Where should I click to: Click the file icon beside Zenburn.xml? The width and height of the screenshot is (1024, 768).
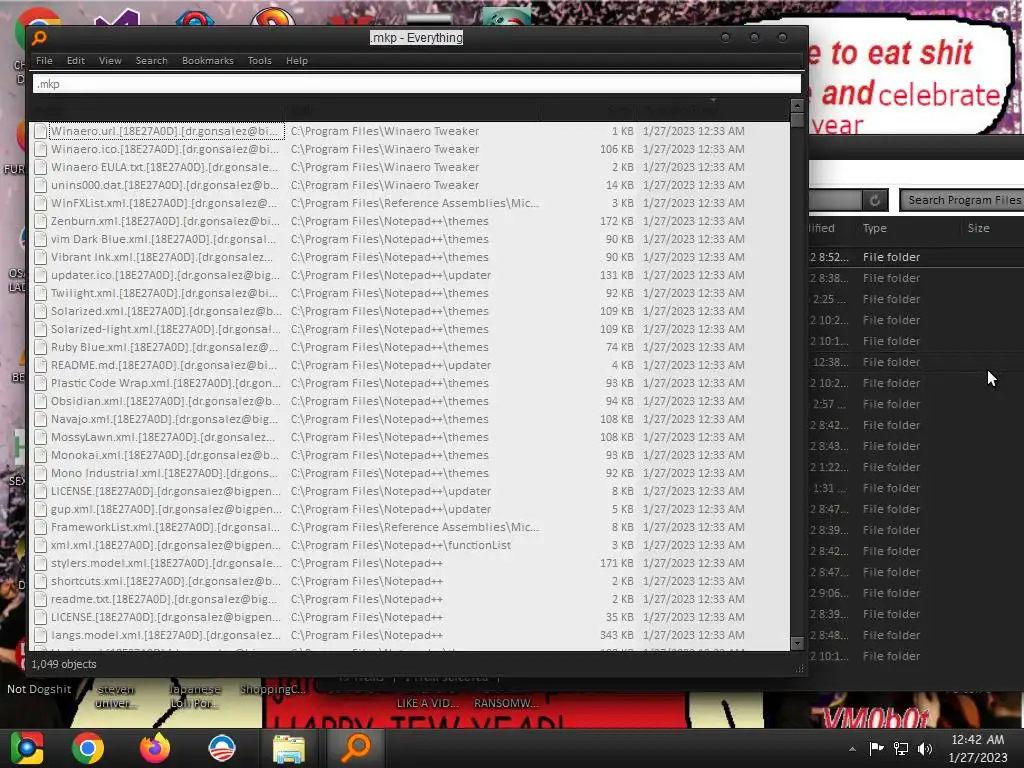pyautogui.click(x=40, y=221)
